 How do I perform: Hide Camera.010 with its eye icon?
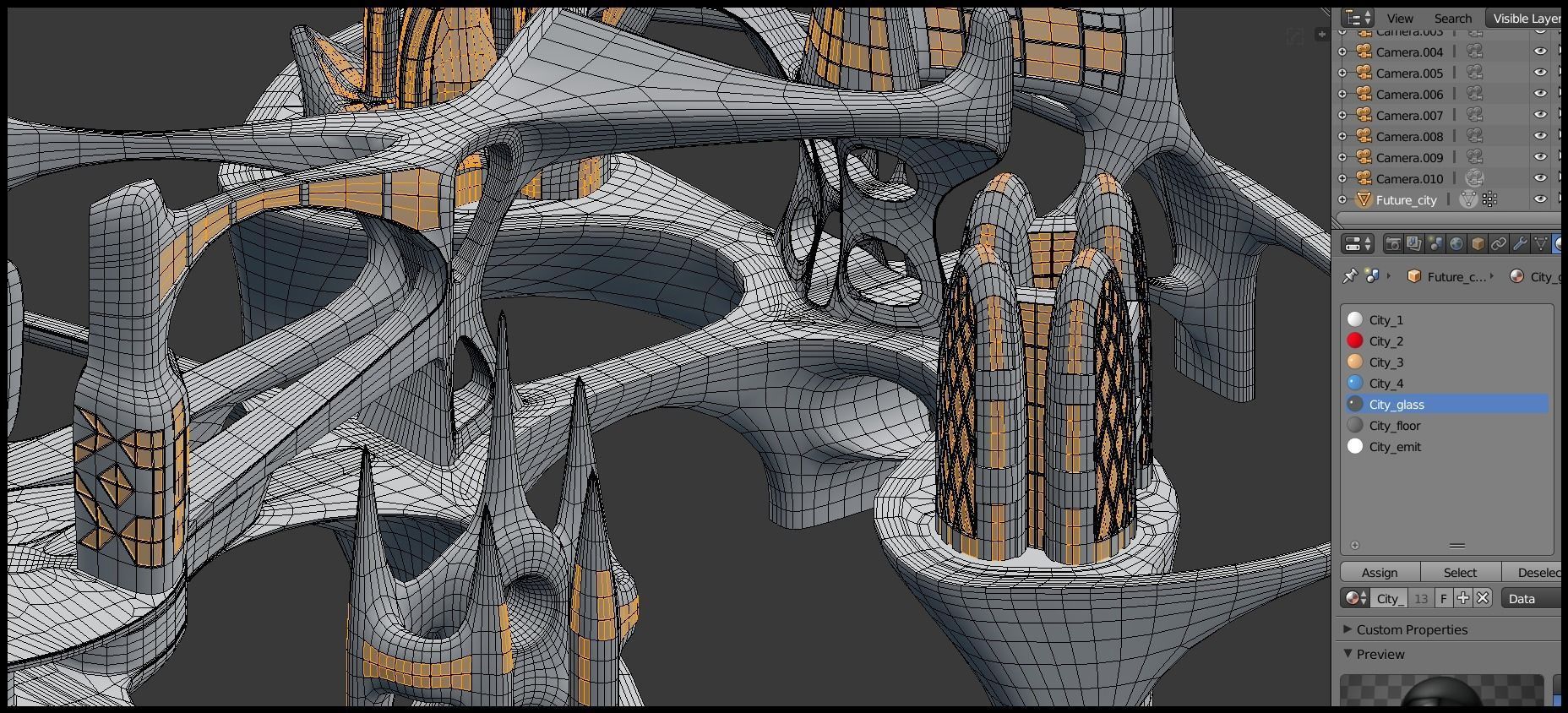(x=1540, y=179)
